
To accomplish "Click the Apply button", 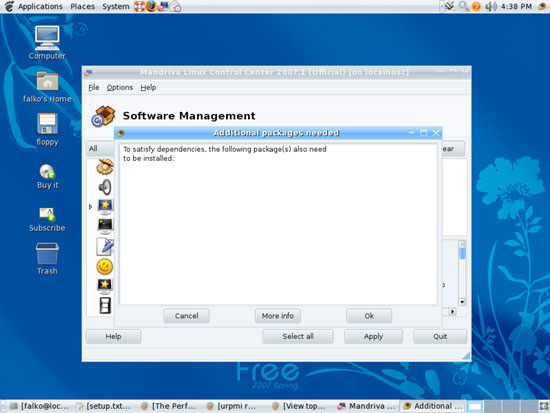I will pos(373,336).
